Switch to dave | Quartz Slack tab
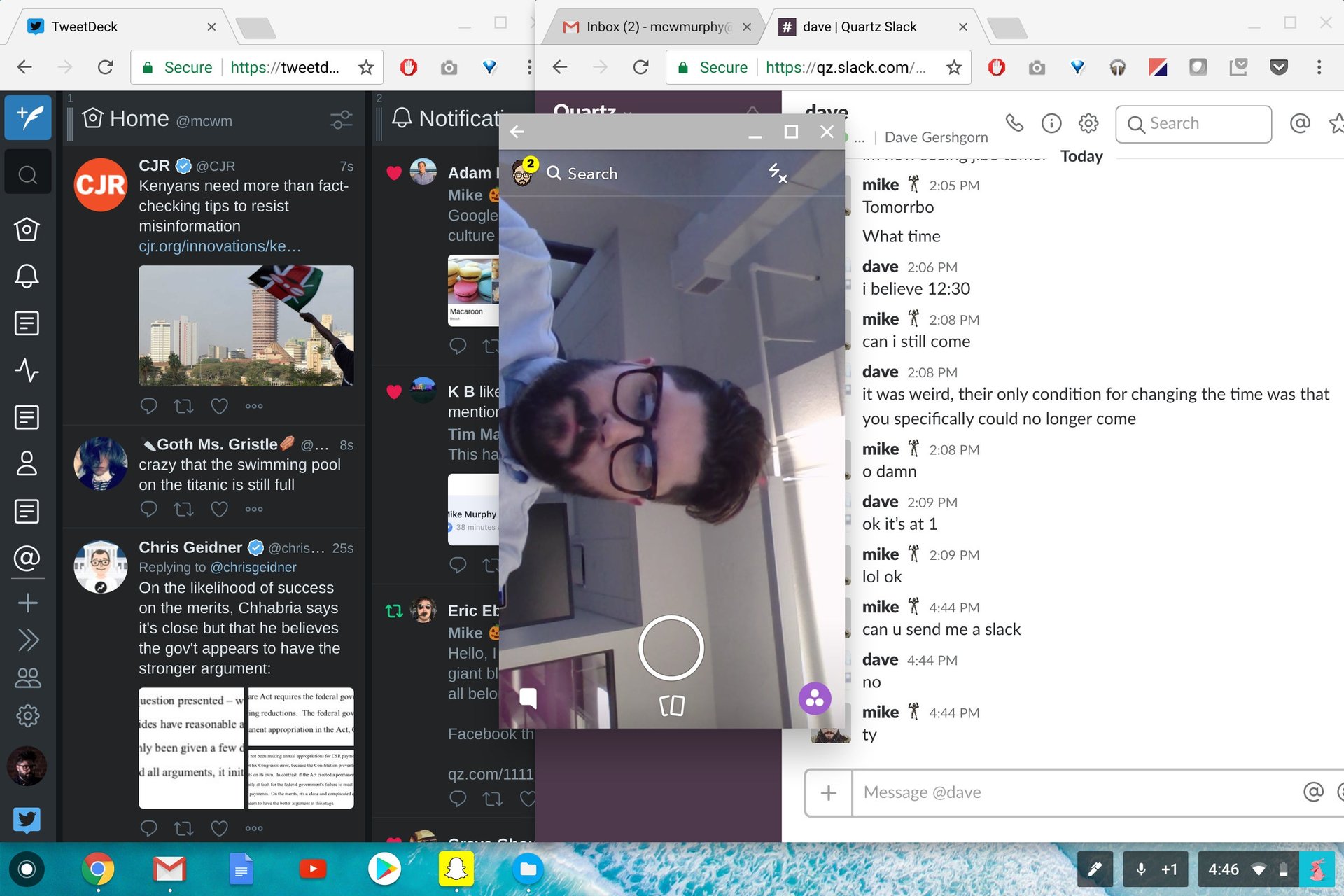Screen dimensions: 1344x896 coord(873,27)
